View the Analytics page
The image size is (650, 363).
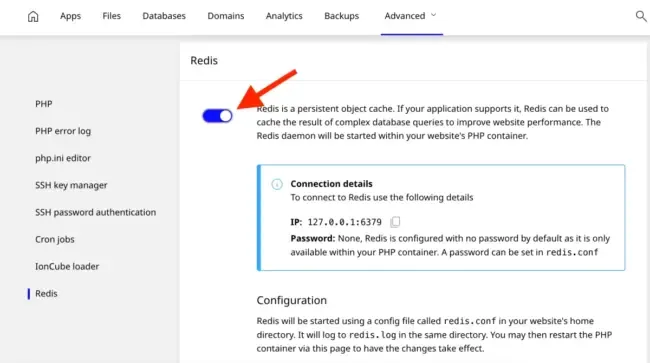(284, 16)
